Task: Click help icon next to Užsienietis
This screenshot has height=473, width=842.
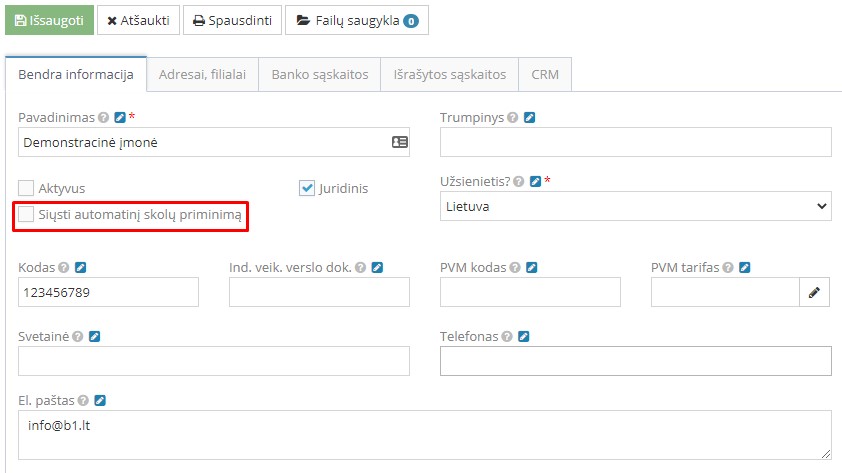Action: [519, 181]
